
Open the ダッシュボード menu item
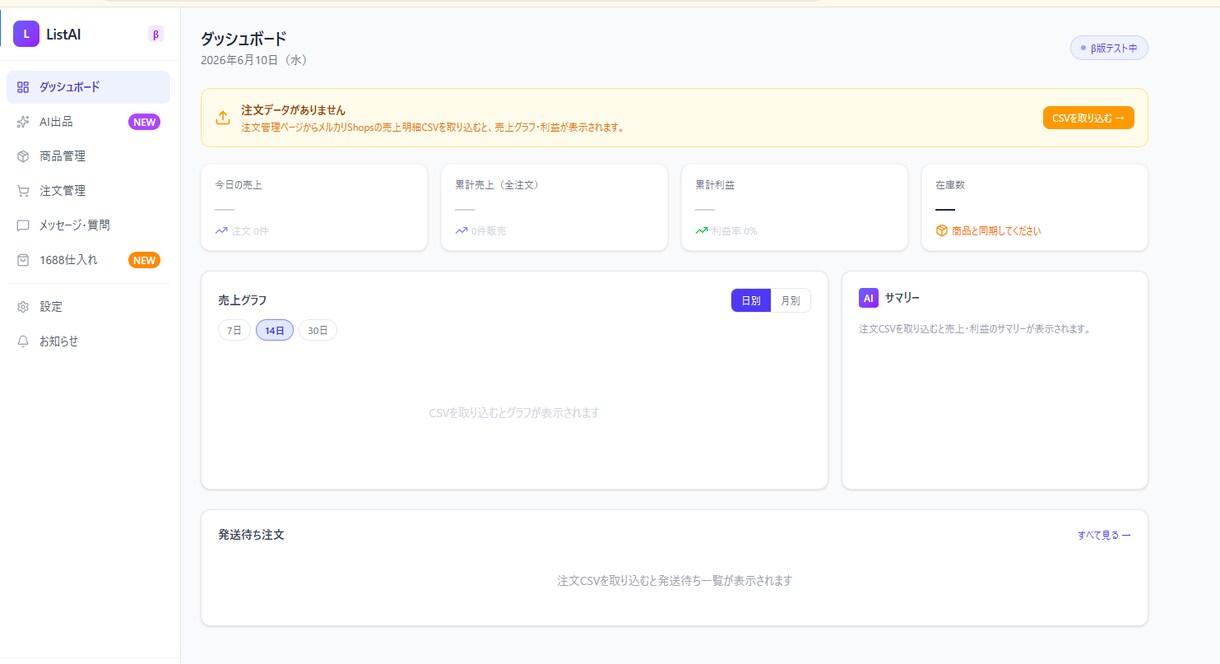tap(88, 87)
